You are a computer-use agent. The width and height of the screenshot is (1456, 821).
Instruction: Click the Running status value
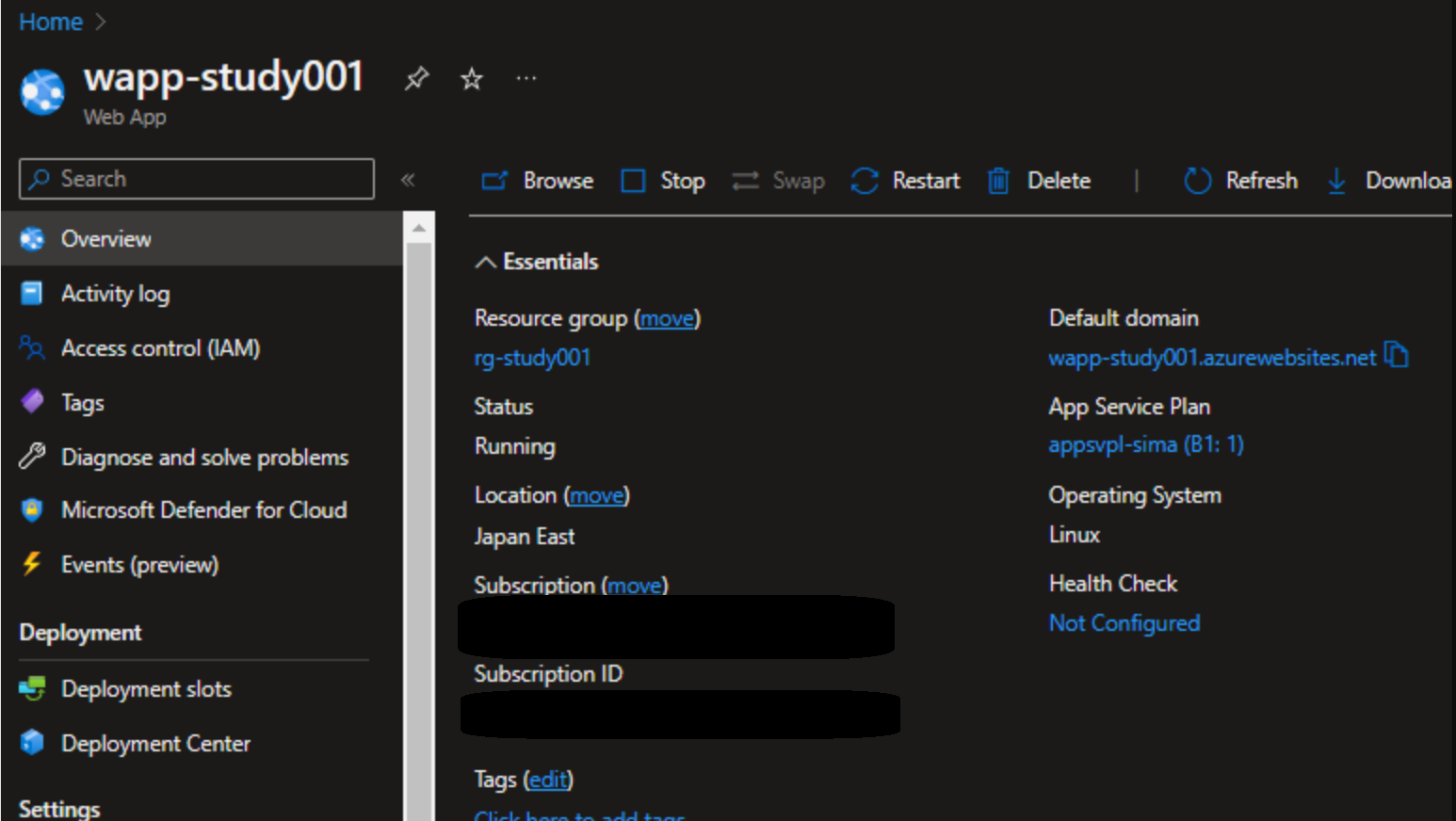(515, 446)
